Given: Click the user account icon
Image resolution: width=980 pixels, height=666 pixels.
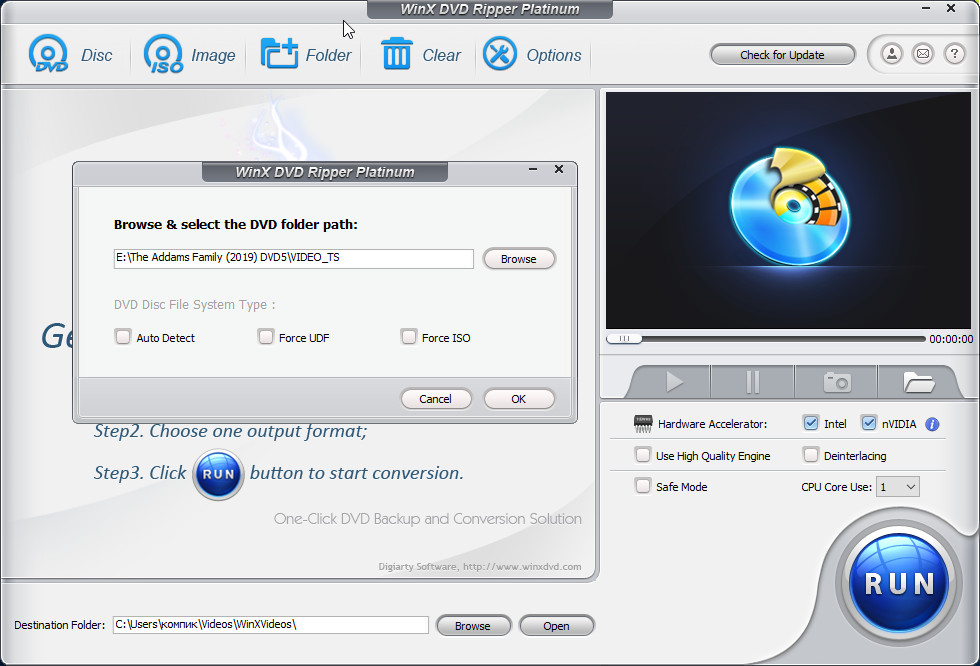Looking at the screenshot, I should [892, 54].
